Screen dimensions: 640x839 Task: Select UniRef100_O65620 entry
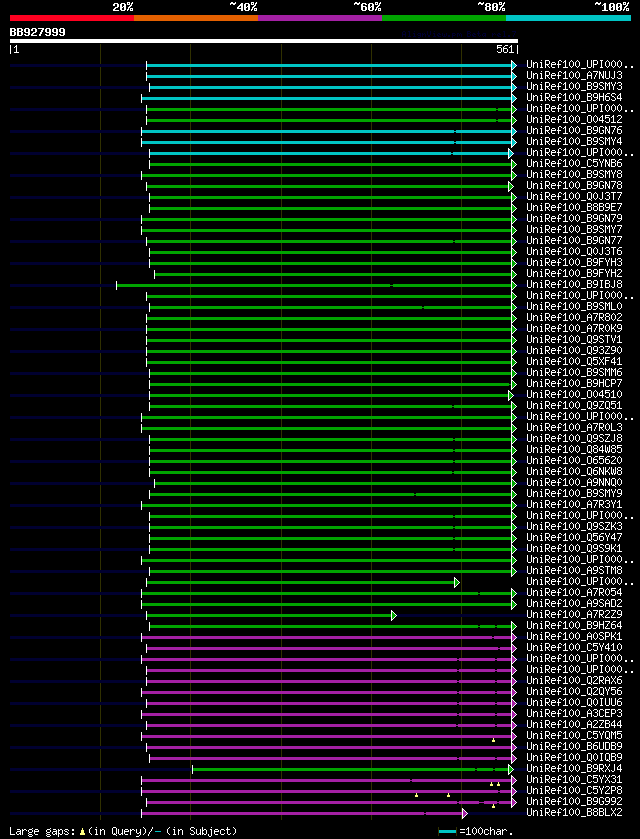574,461
